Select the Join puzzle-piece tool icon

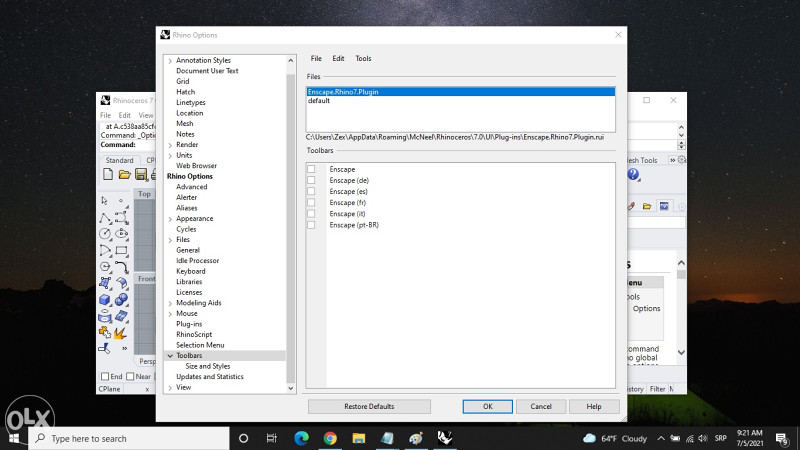(x=105, y=333)
